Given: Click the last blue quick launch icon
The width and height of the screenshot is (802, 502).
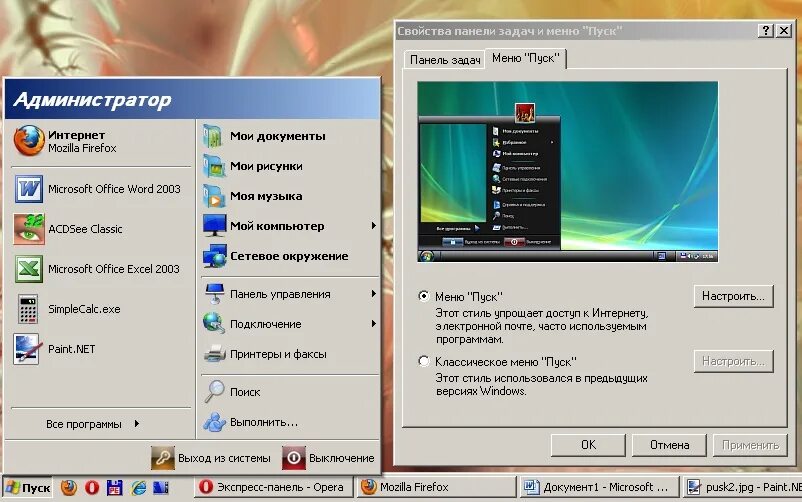Looking at the screenshot, I should coord(161,487).
